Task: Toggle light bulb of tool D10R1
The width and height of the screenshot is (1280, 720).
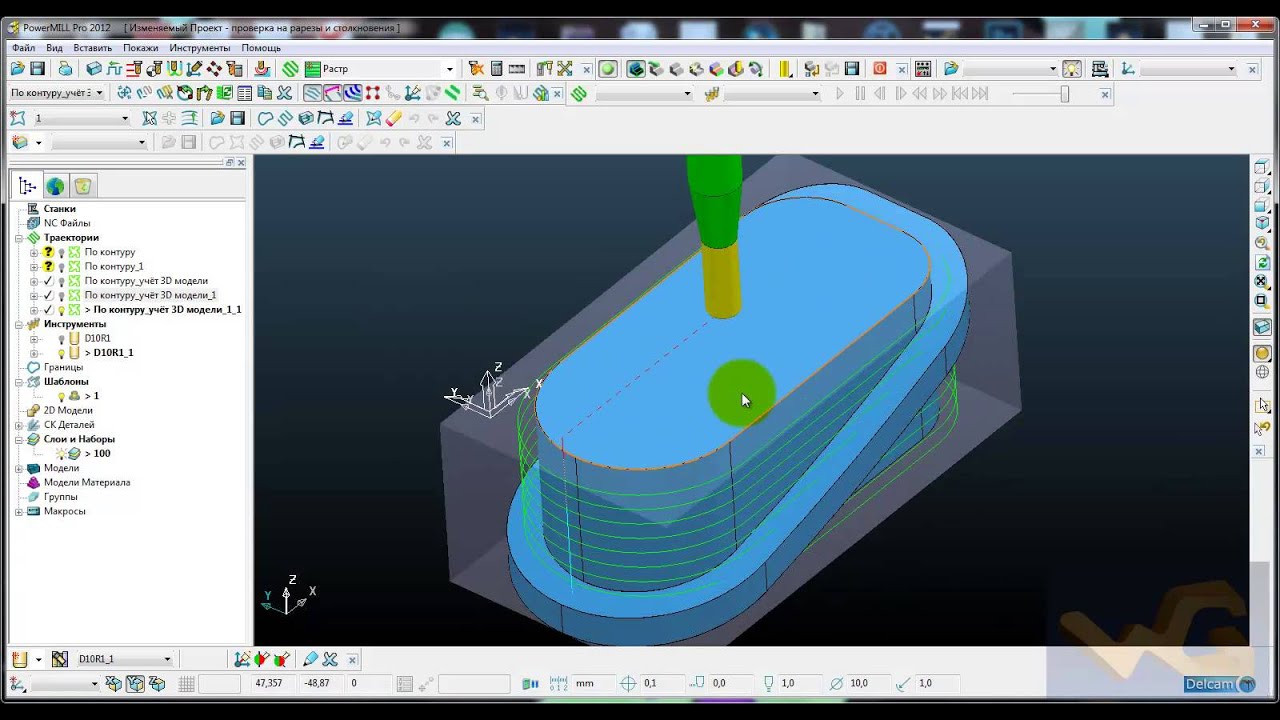Action: 62,339
